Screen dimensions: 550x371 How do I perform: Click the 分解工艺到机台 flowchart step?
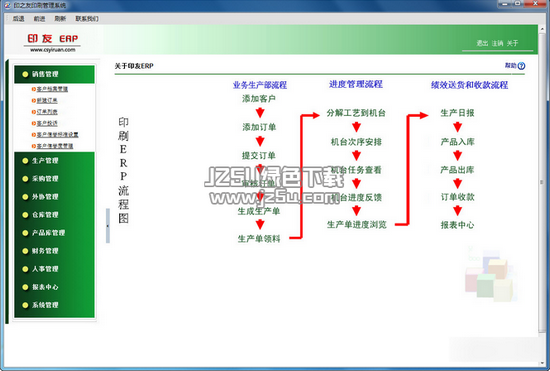pyautogui.click(x=356, y=113)
